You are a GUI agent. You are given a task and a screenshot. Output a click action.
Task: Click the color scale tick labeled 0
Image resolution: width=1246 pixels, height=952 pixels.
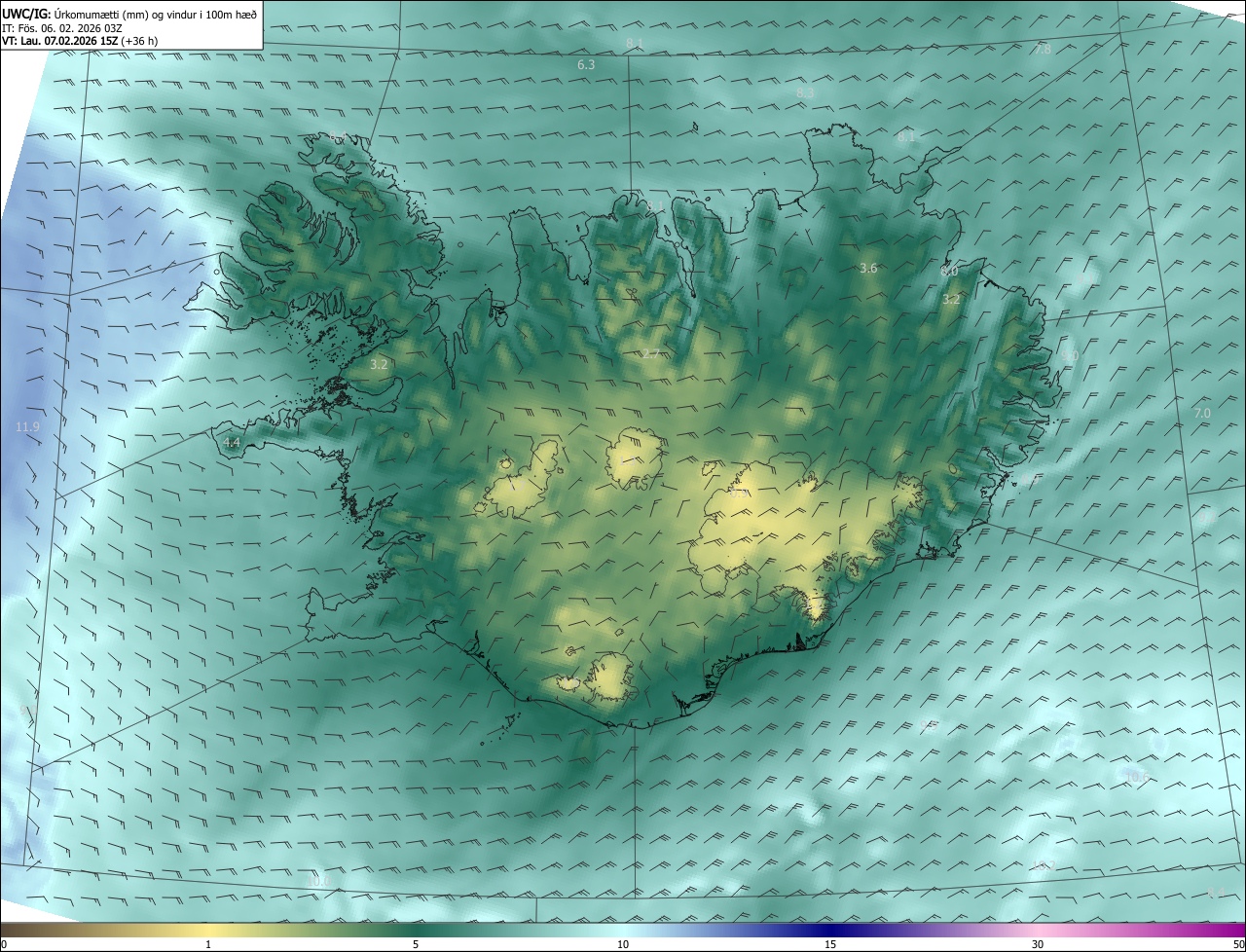click(3, 945)
